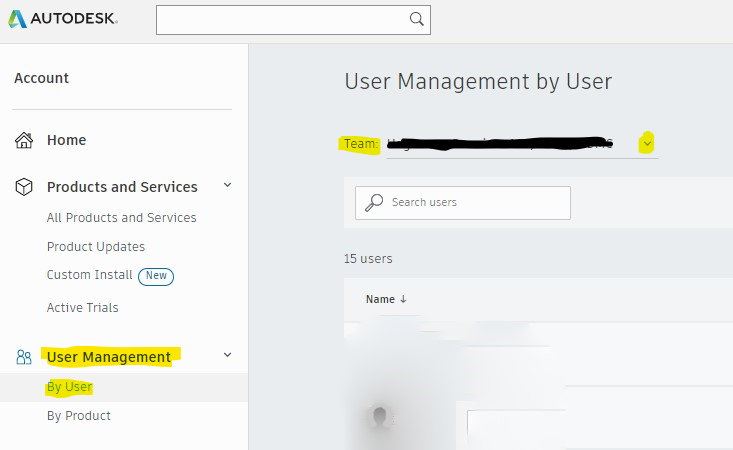The image size is (733, 450).
Task: Click the magnifier icon in top search bar
Action: tap(416, 19)
